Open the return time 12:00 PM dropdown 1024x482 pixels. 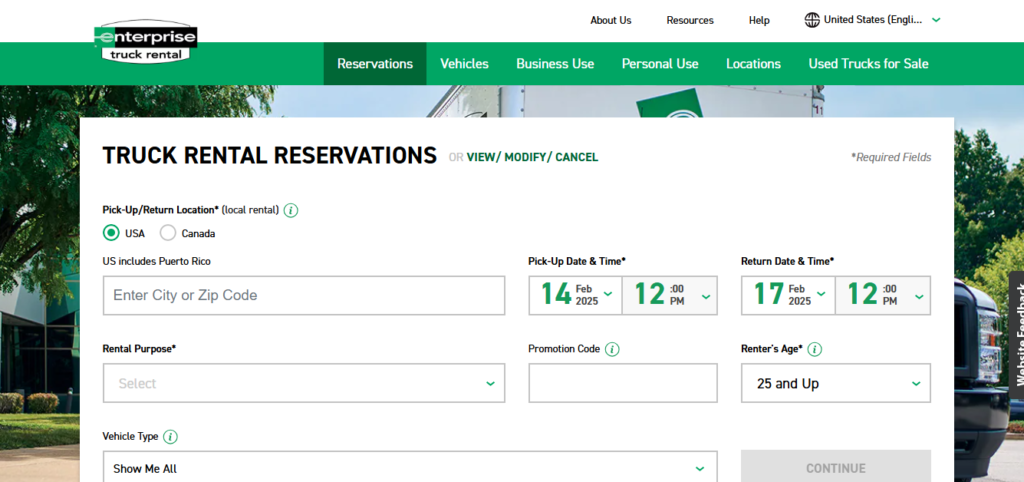[883, 295]
